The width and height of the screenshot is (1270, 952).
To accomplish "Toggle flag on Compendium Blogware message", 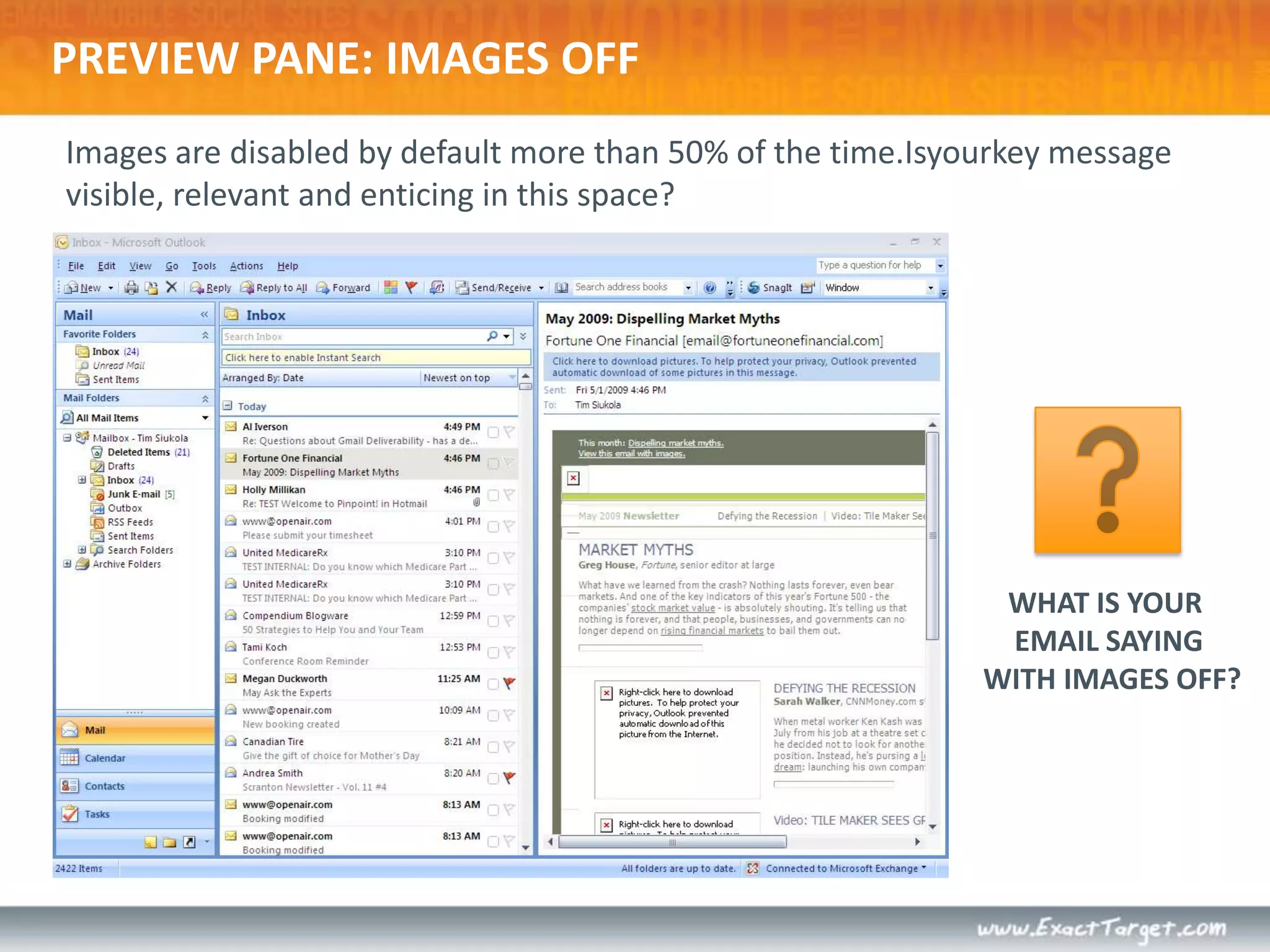I will pyautogui.click(x=509, y=620).
